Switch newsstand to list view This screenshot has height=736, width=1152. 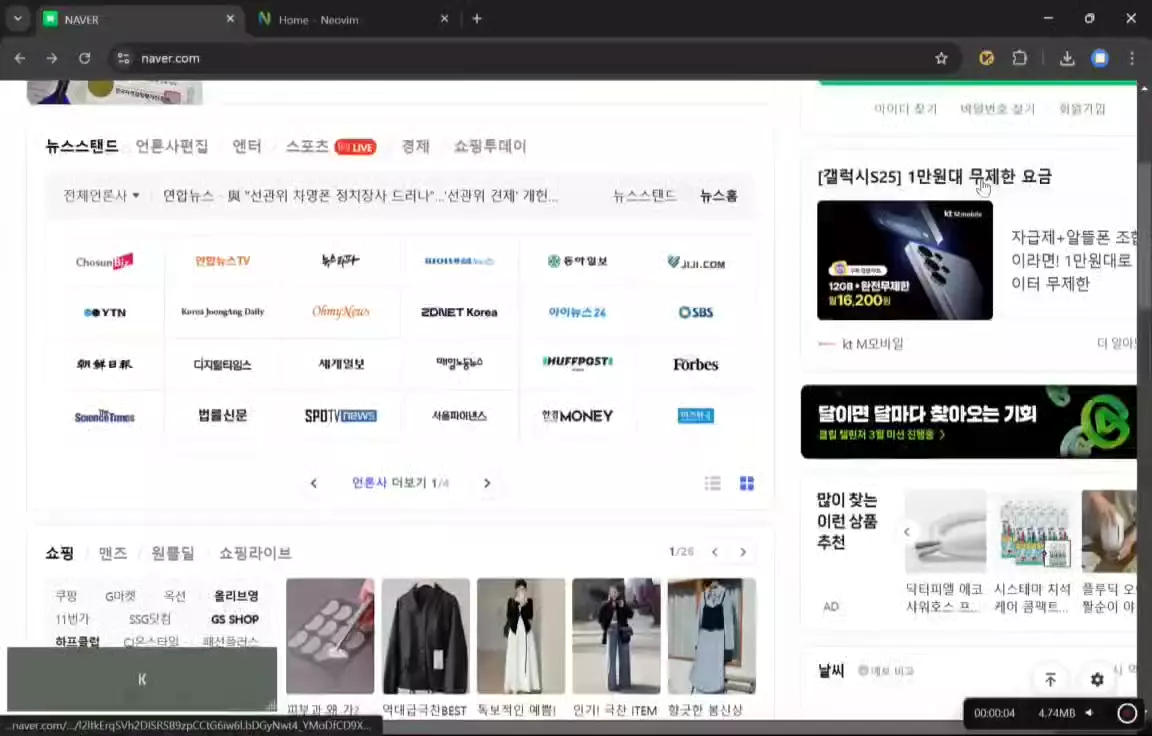tap(713, 483)
